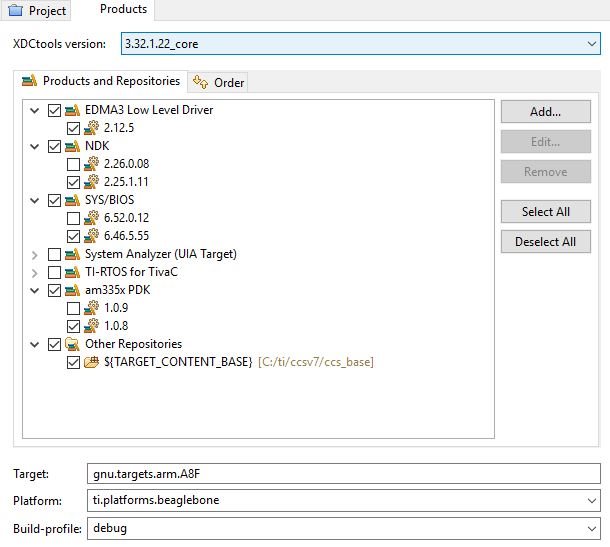This screenshot has width=610, height=547.
Task: Click the Select All button
Action: click(x=545, y=212)
